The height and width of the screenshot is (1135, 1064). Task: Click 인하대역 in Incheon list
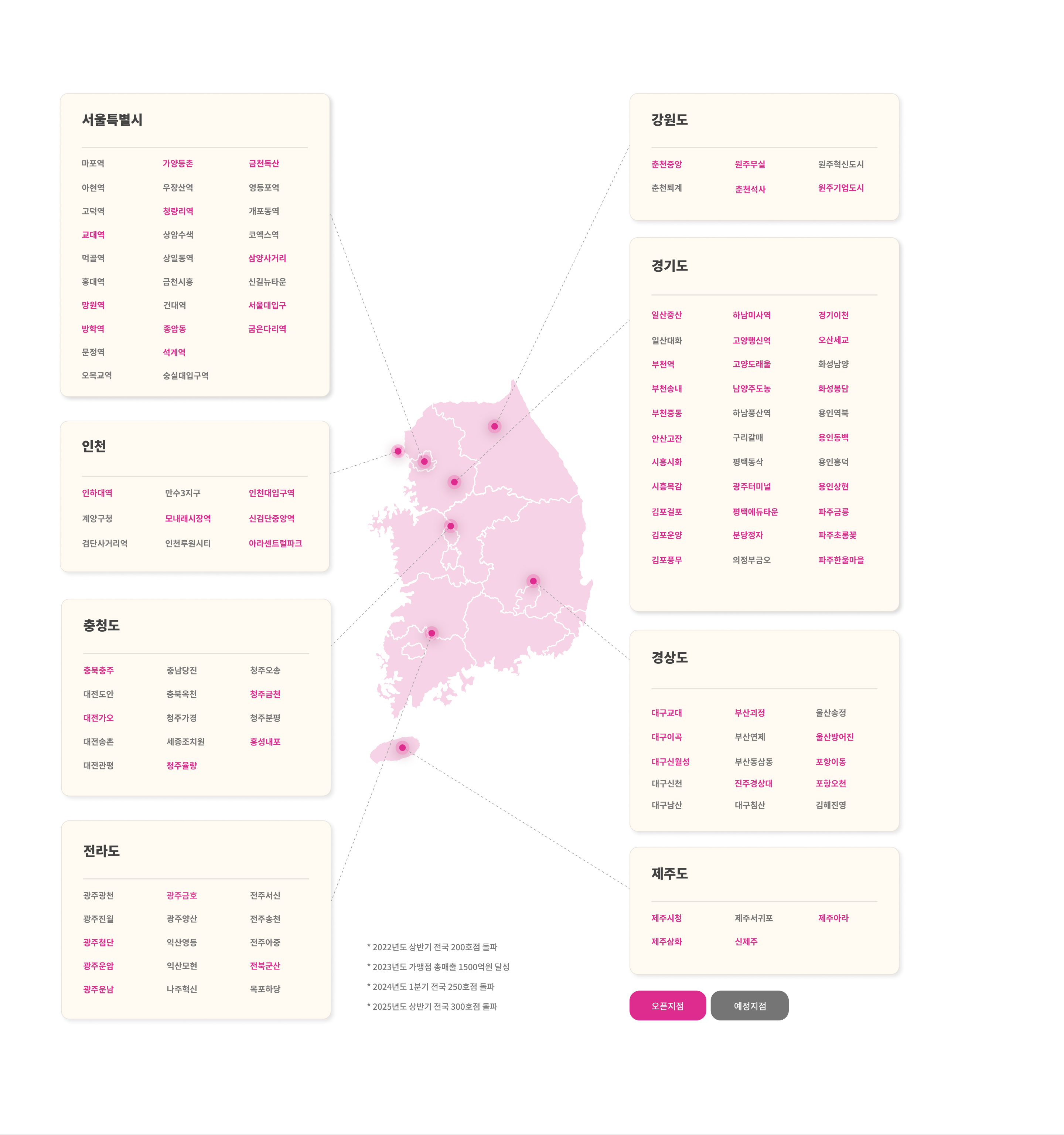[97, 493]
